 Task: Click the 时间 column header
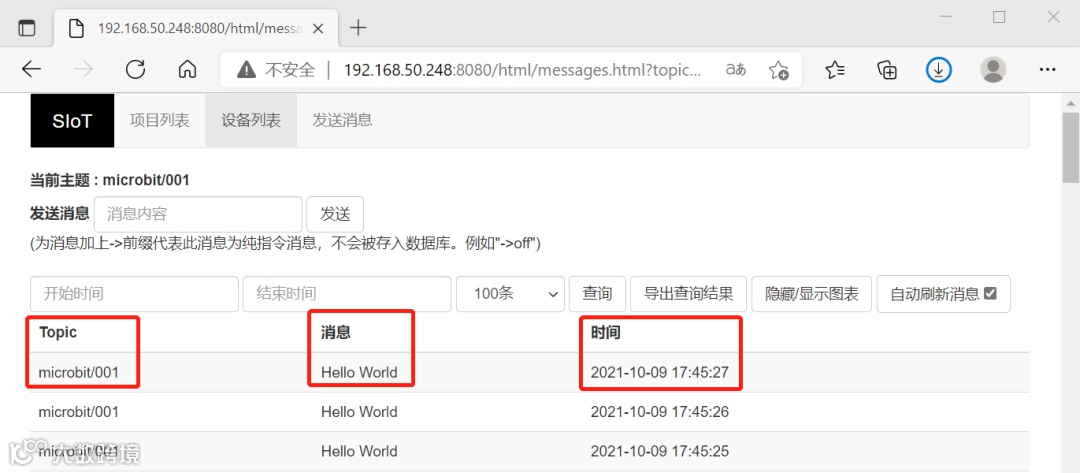(605, 333)
